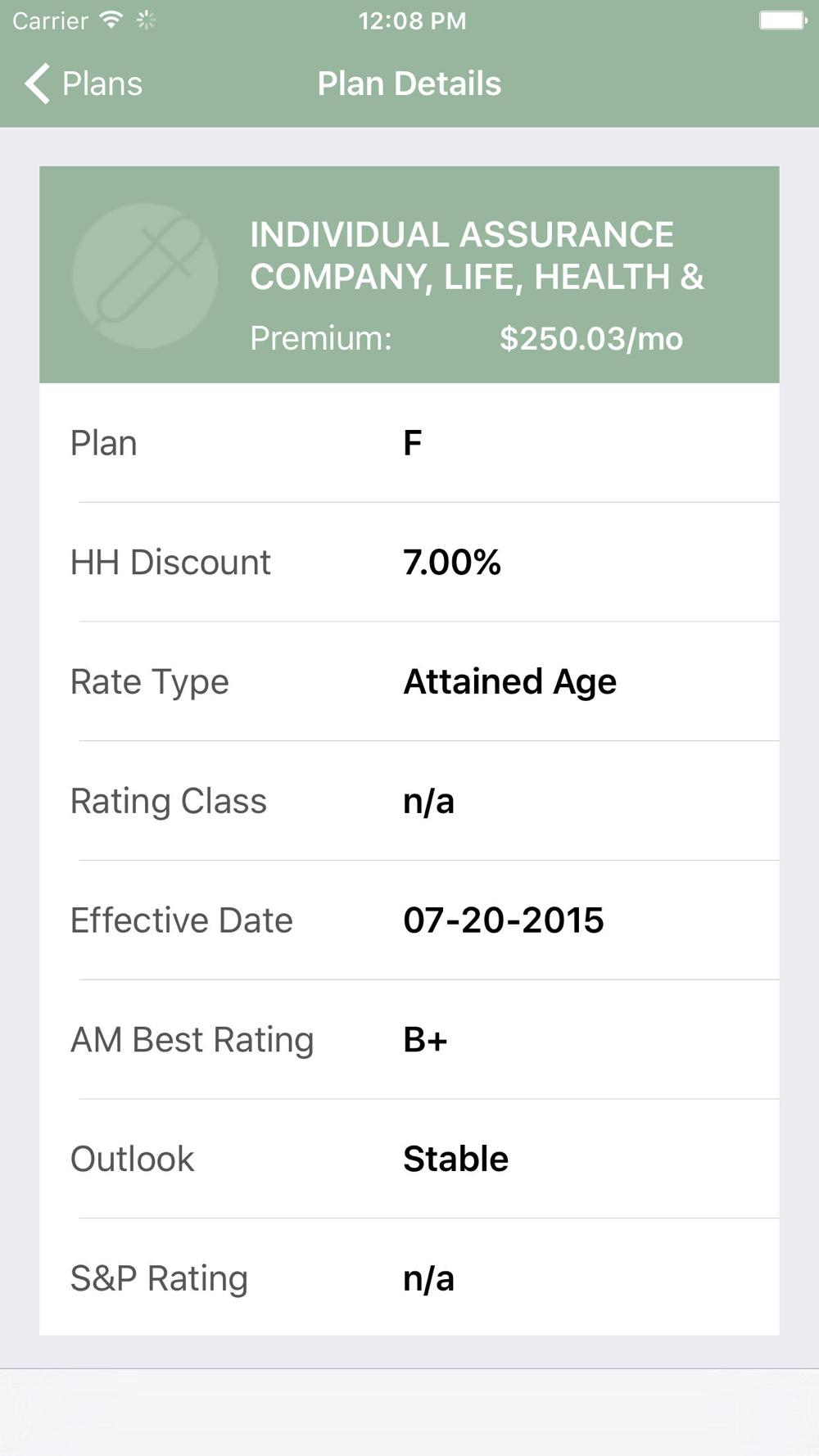Tap the Premium label in header card

321,338
